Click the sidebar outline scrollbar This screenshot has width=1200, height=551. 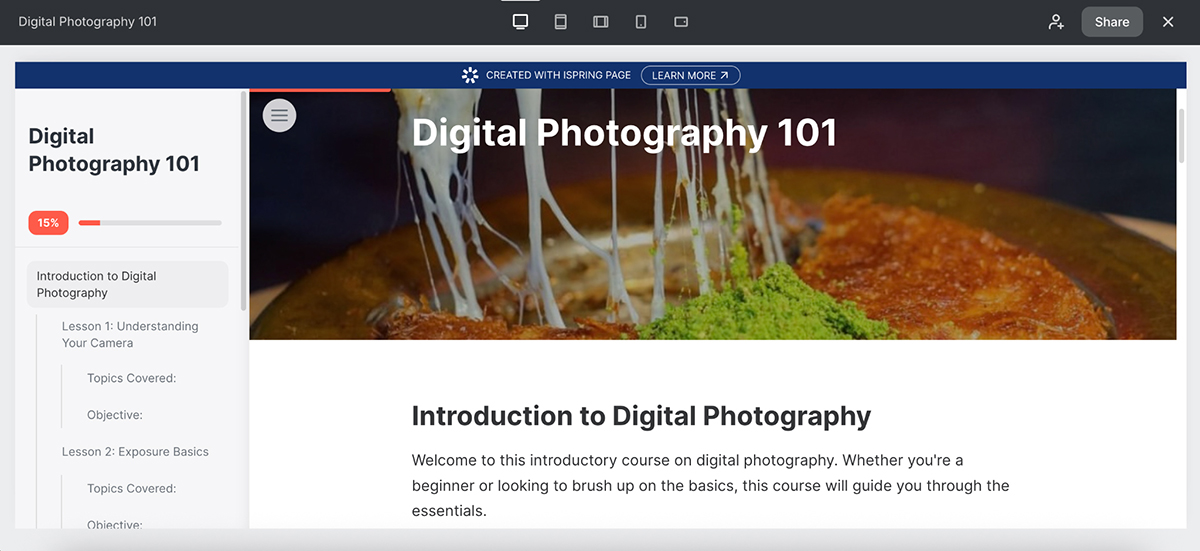point(244,200)
